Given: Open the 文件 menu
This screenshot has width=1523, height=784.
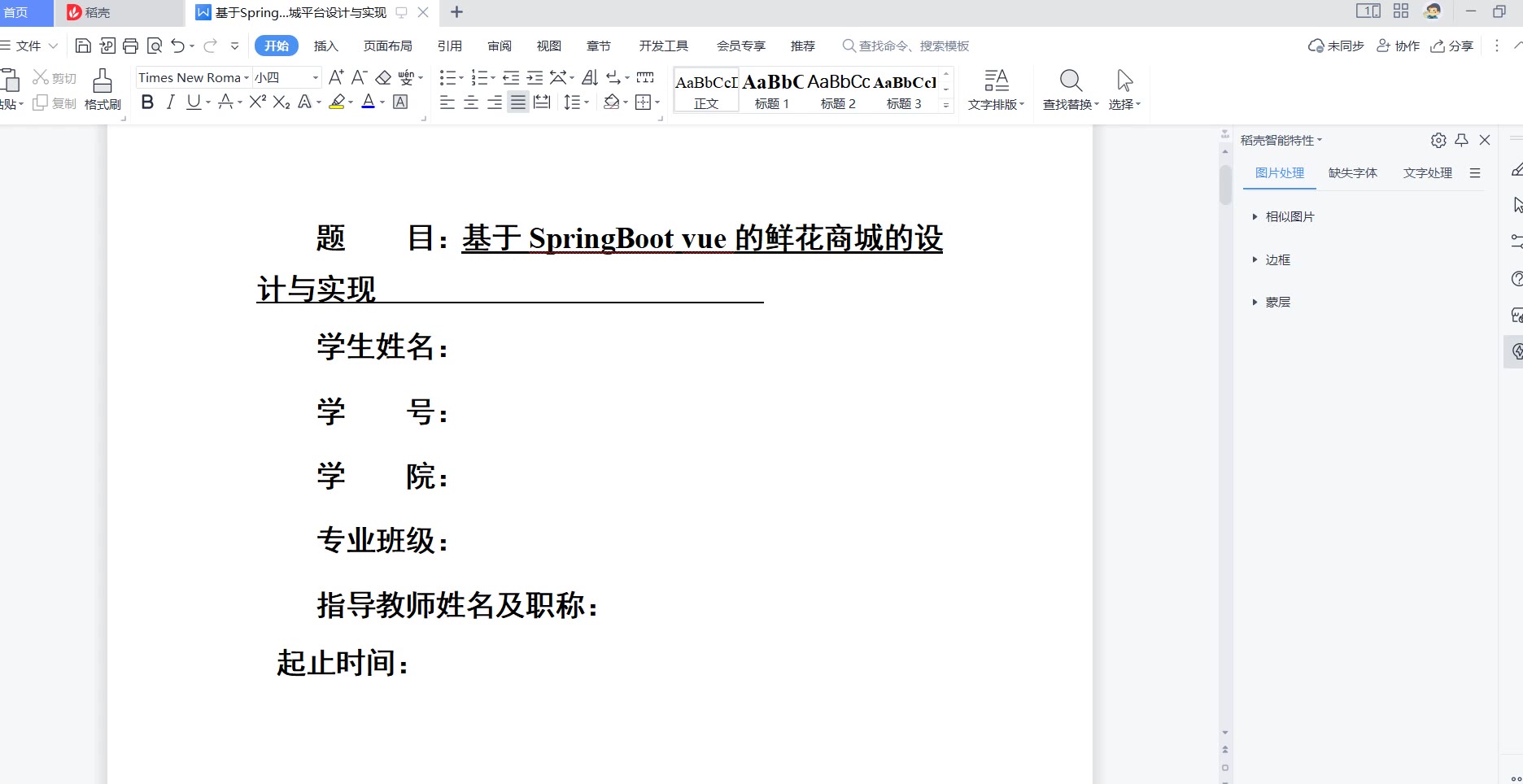Looking at the screenshot, I should point(29,46).
